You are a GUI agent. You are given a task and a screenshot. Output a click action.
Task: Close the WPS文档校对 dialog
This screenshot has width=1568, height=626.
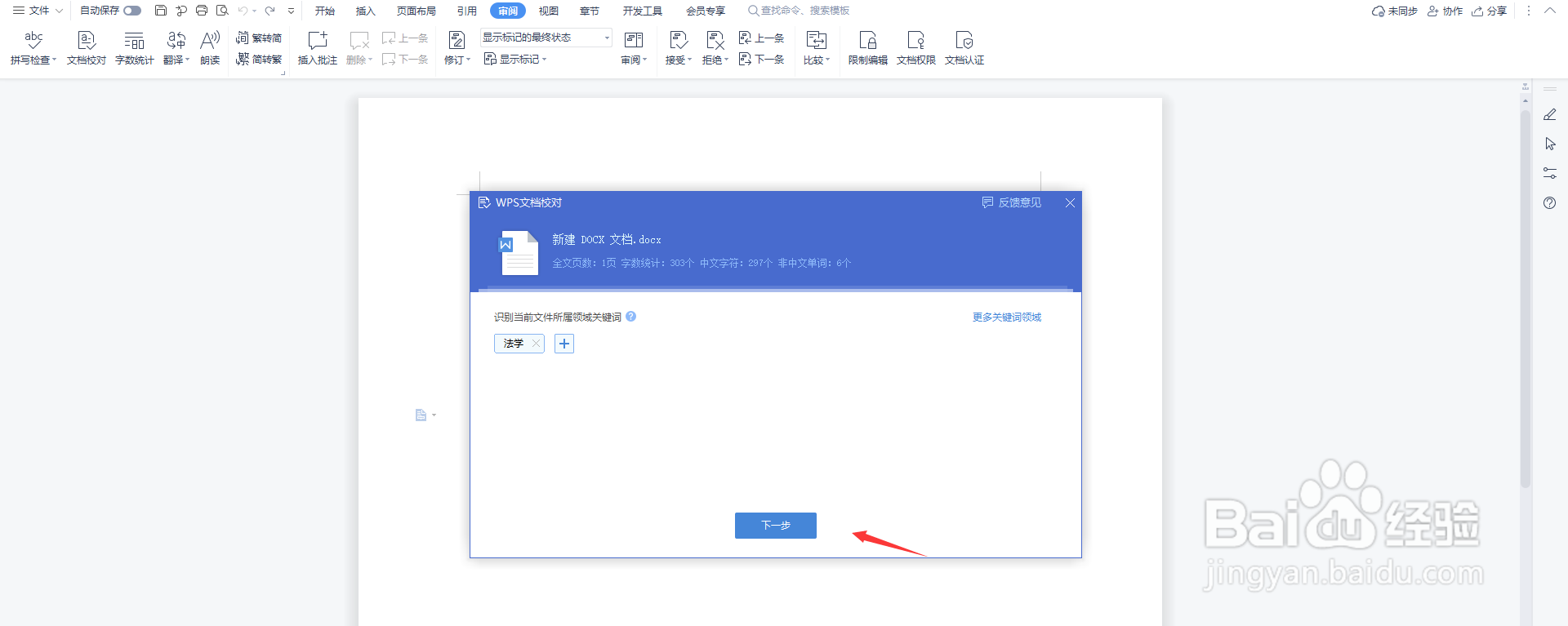point(1070,202)
